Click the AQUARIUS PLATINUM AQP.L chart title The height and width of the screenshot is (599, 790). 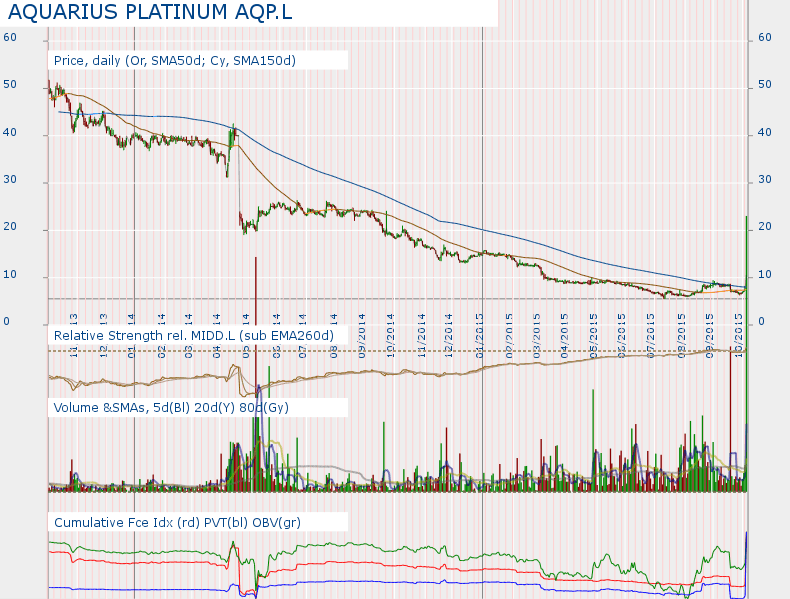click(x=150, y=12)
